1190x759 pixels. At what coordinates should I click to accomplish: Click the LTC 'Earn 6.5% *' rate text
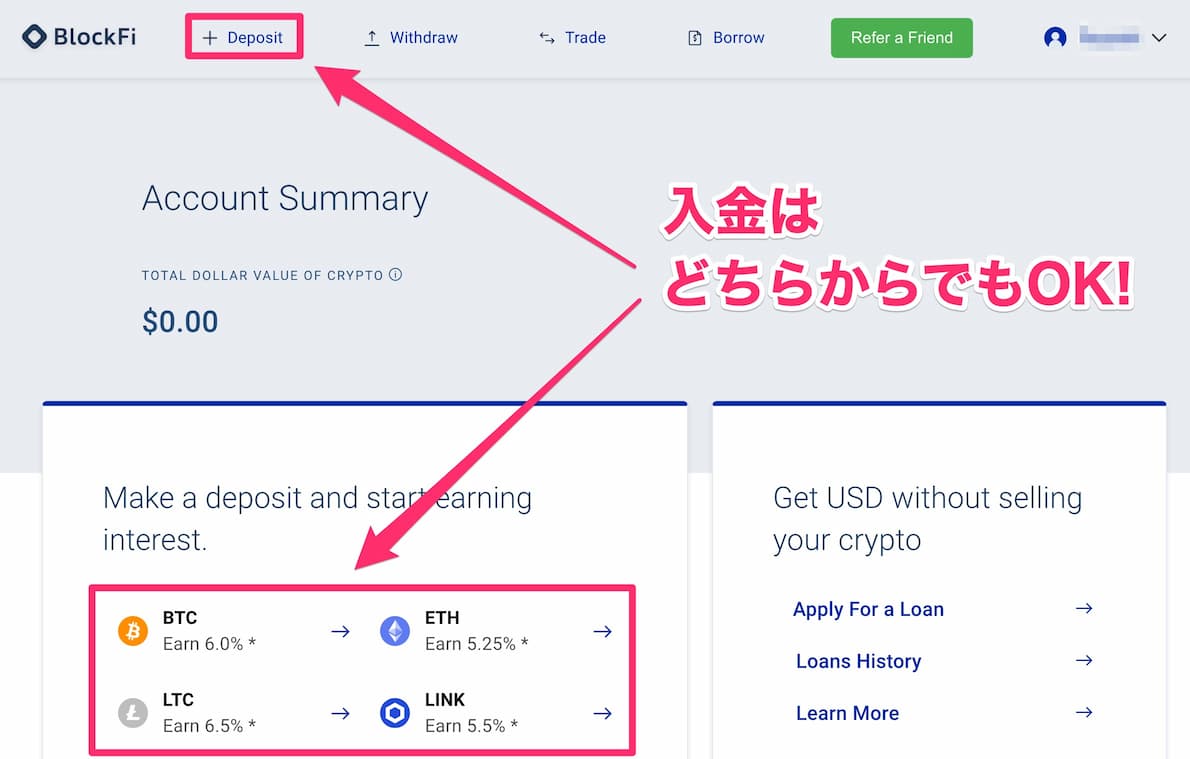(209, 726)
